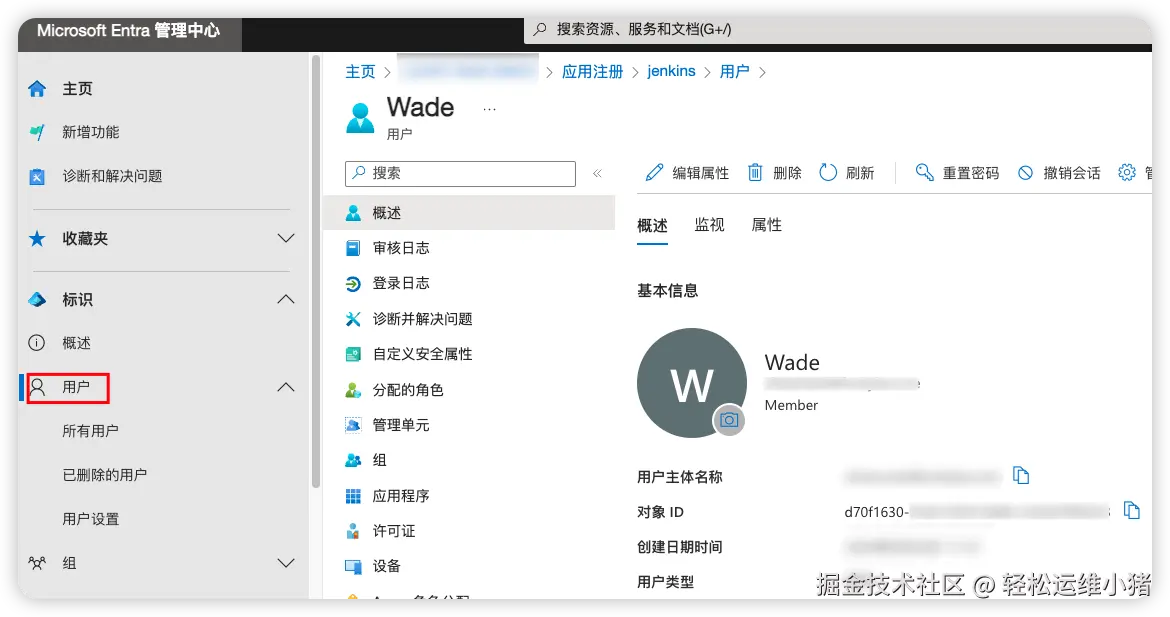The width and height of the screenshot is (1170, 617).
Task: Click the star icon beside 收藏夹
Action: [37, 239]
